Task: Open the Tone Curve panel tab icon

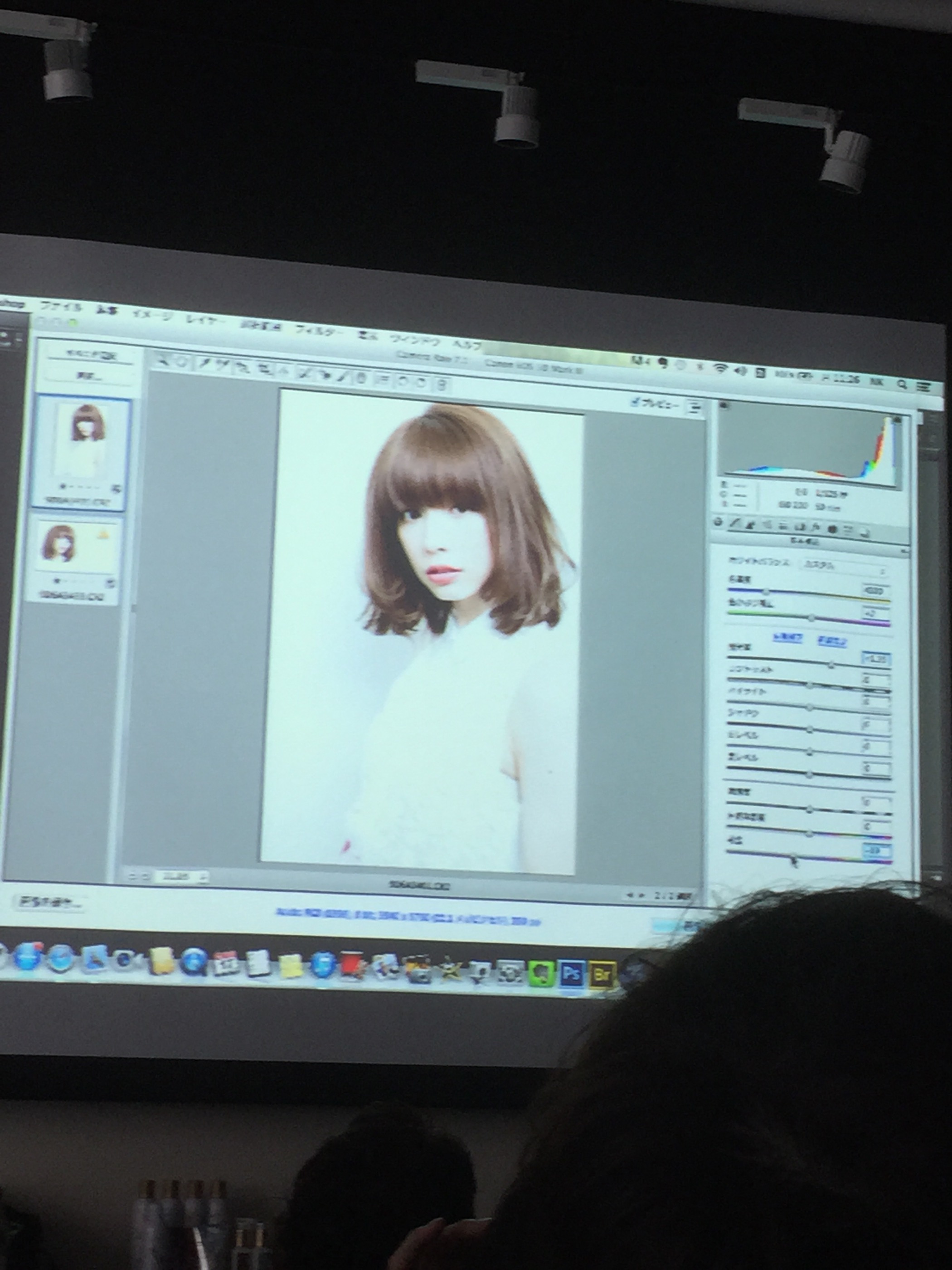Action: click(x=735, y=523)
